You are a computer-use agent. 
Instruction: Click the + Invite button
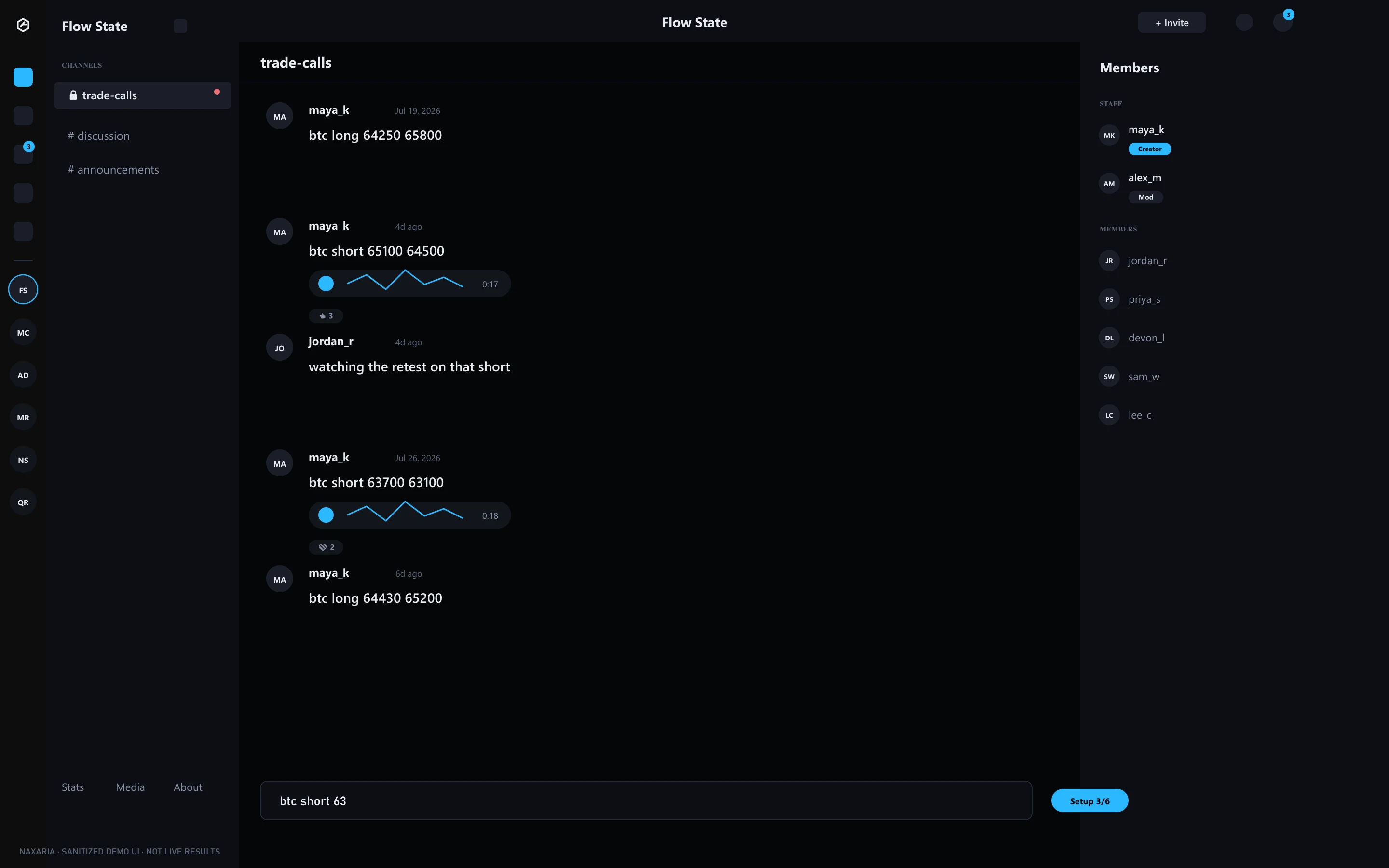coord(1171,22)
